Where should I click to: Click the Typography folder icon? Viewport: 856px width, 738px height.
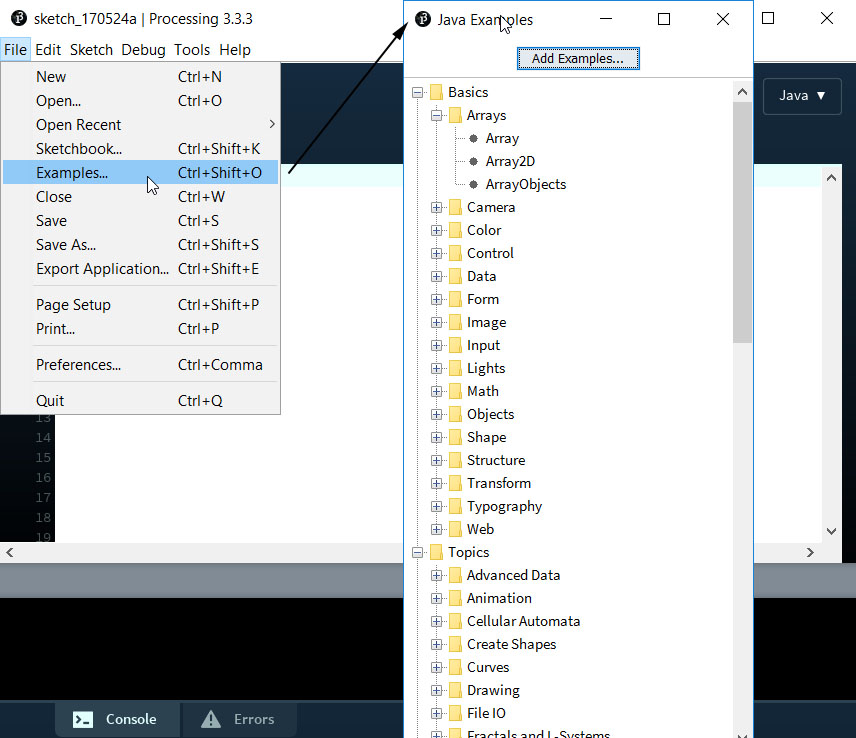click(455, 507)
